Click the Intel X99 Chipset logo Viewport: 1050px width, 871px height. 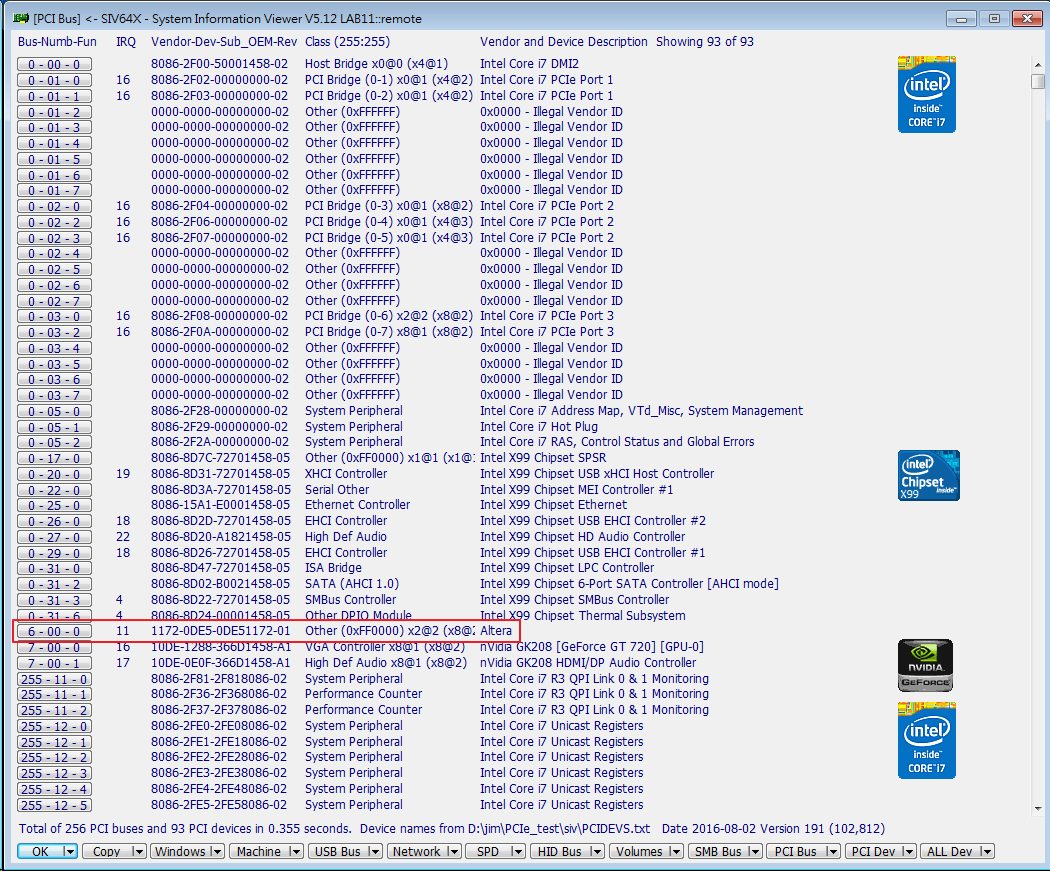coord(929,475)
